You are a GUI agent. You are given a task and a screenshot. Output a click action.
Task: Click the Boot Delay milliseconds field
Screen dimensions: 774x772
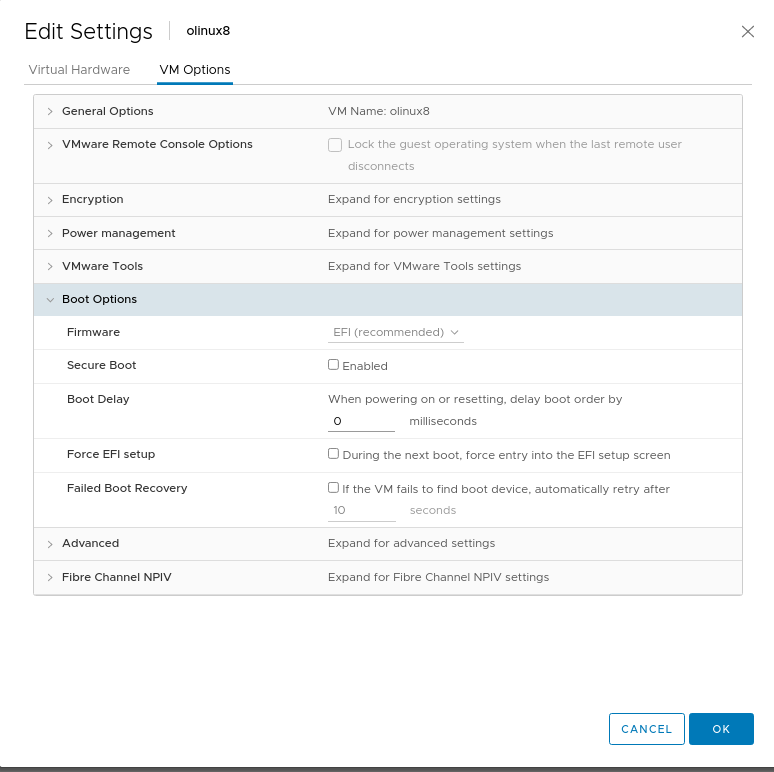pos(361,421)
